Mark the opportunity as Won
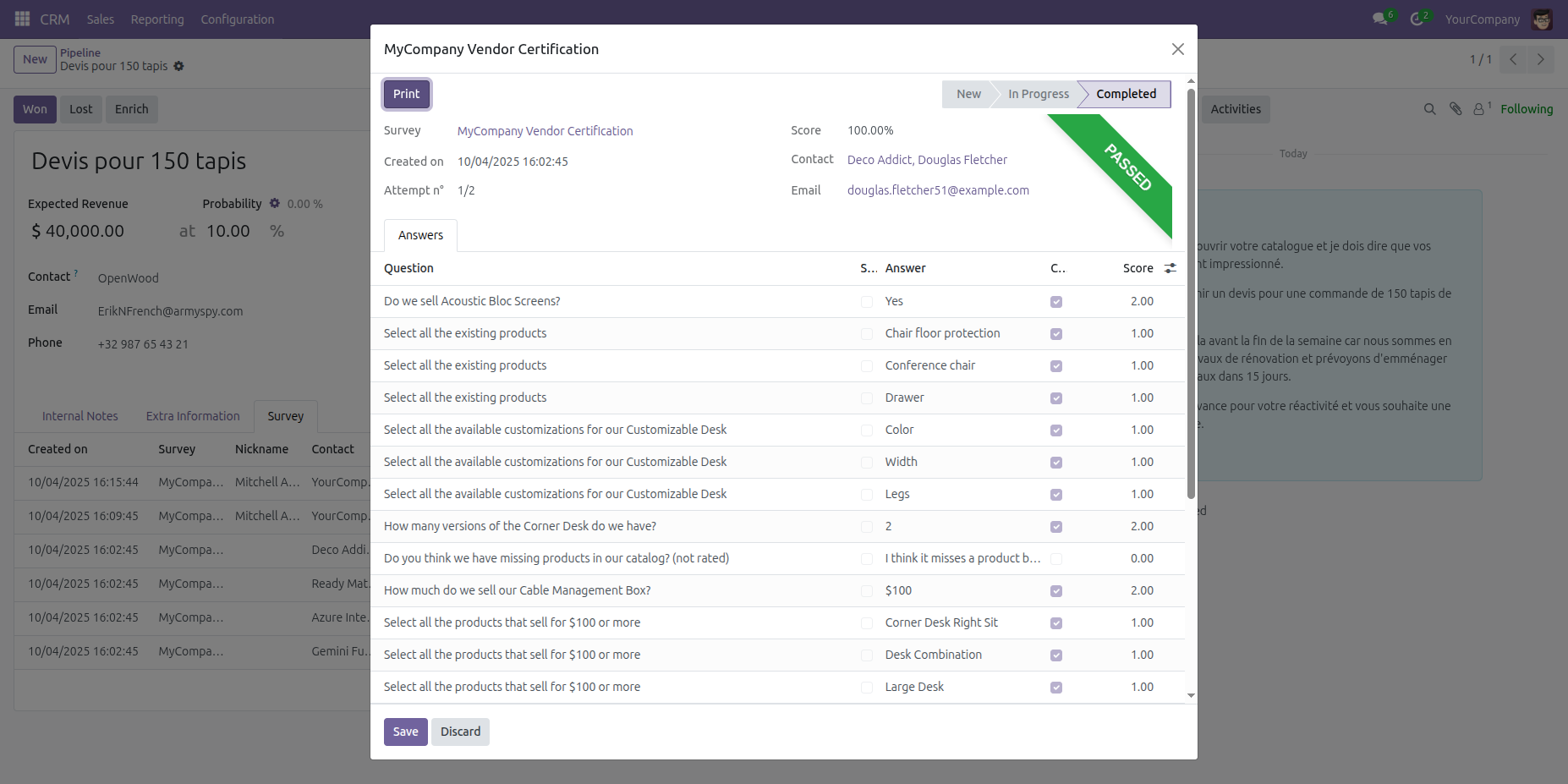 tap(35, 109)
